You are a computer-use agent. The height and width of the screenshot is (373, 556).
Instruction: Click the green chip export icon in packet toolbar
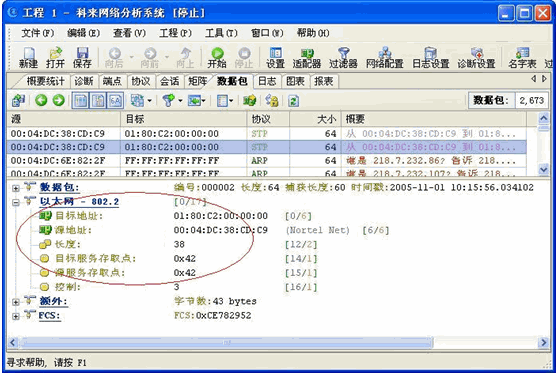[250, 101]
